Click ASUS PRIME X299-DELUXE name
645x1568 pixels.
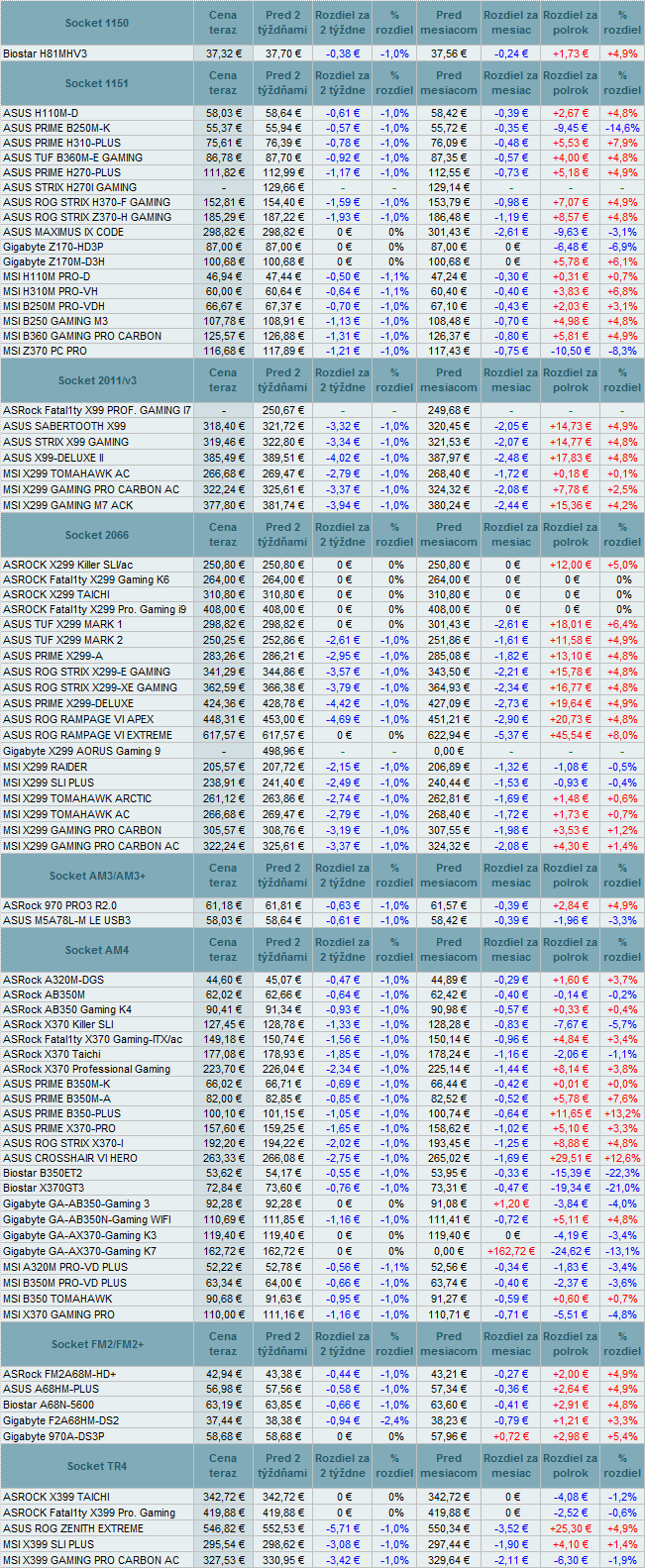(x=69, y=703)
